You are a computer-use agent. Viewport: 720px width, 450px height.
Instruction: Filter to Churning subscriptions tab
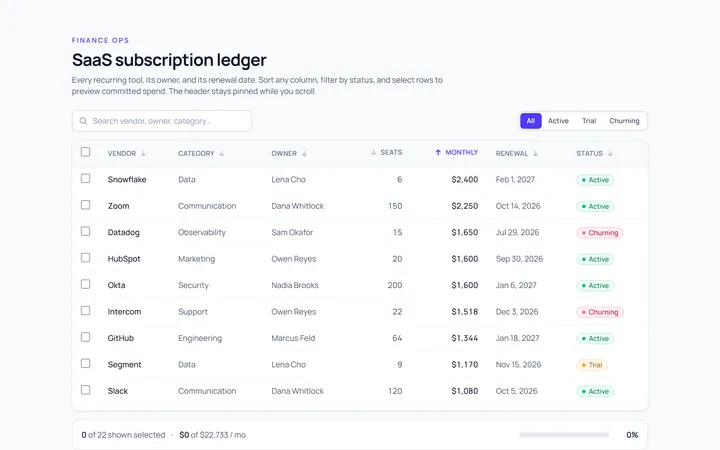pyautogui.click(x=624, y=121)
